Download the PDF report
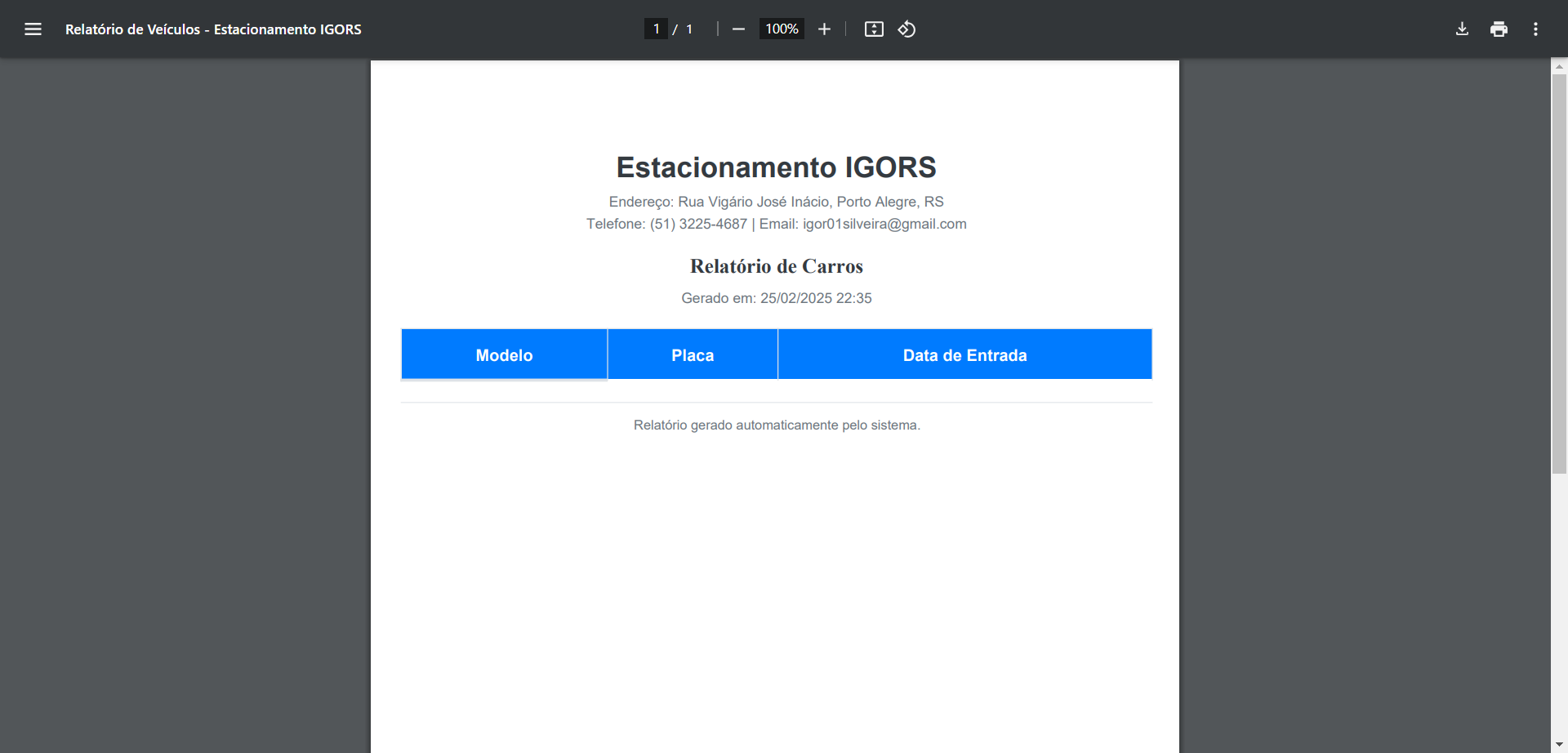 point(1462,29)
